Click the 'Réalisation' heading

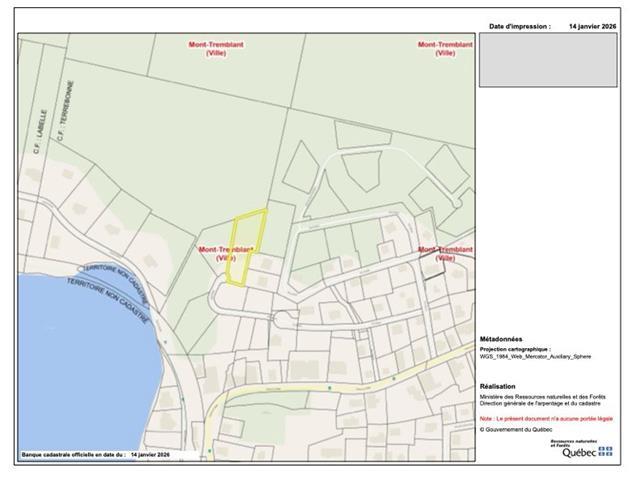coord(497,386)
